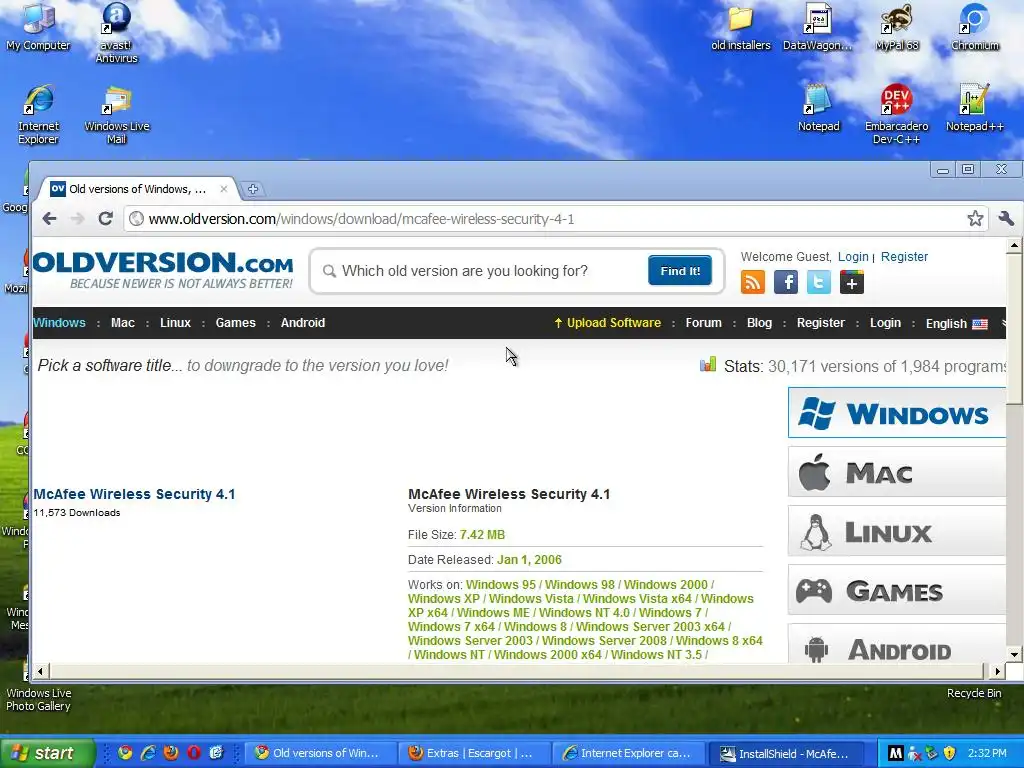The image size is (1024, 768).
Task: Click Login link beside Welcome Guest
Action: point(853,257)
